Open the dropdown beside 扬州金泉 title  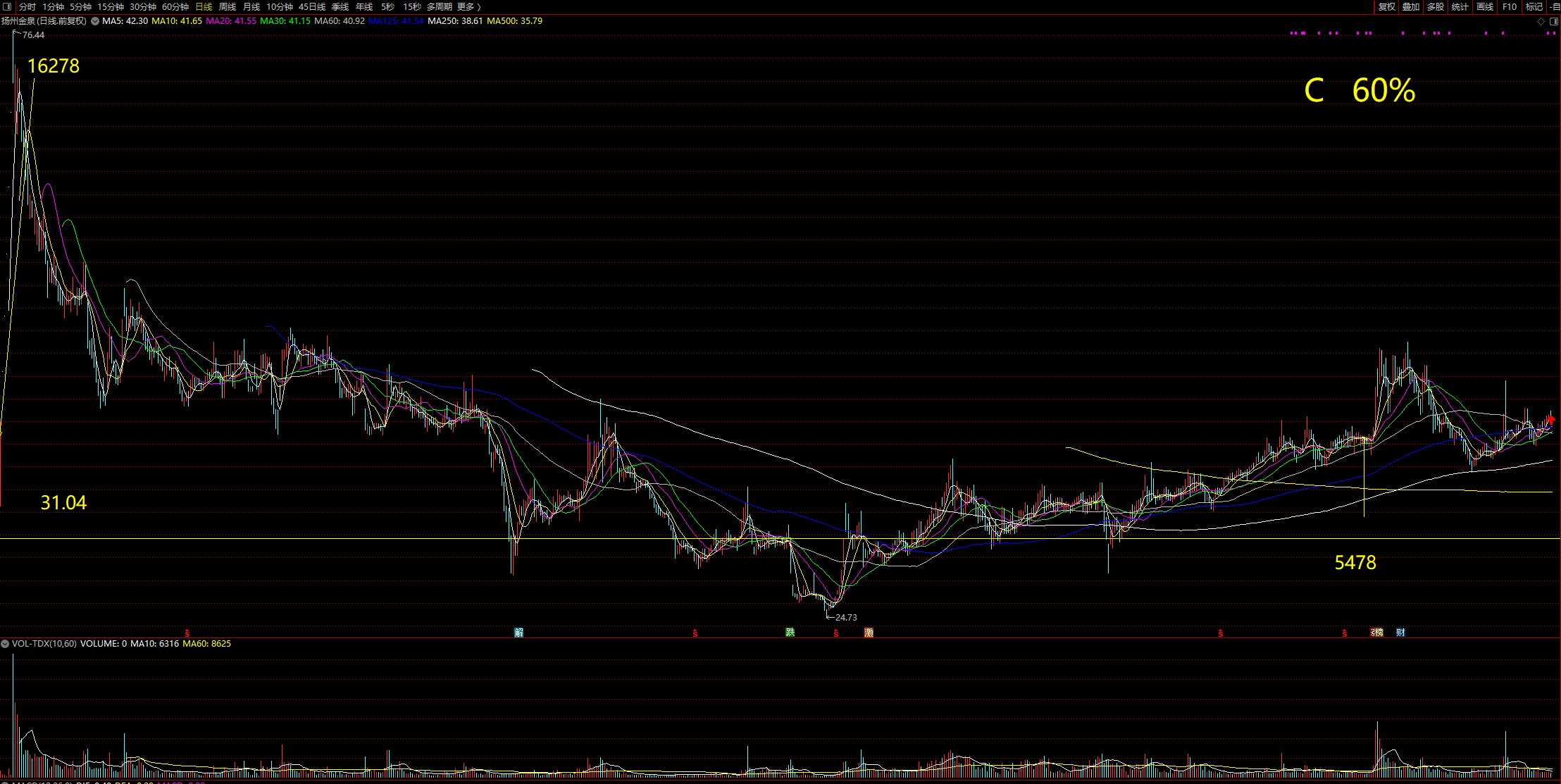click(95, 21)
